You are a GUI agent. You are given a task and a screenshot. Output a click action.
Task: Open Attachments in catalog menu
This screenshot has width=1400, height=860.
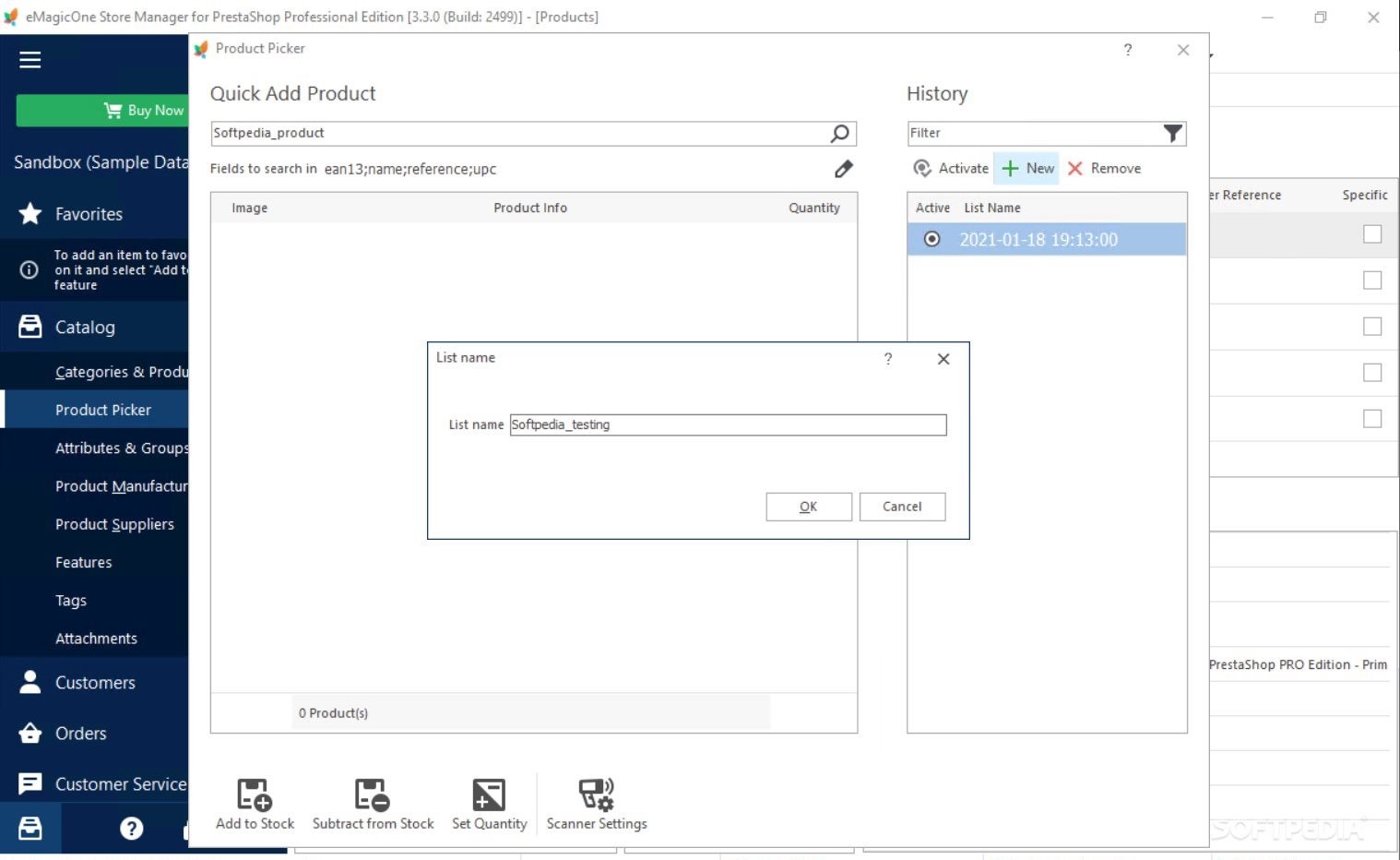point(96,639)
